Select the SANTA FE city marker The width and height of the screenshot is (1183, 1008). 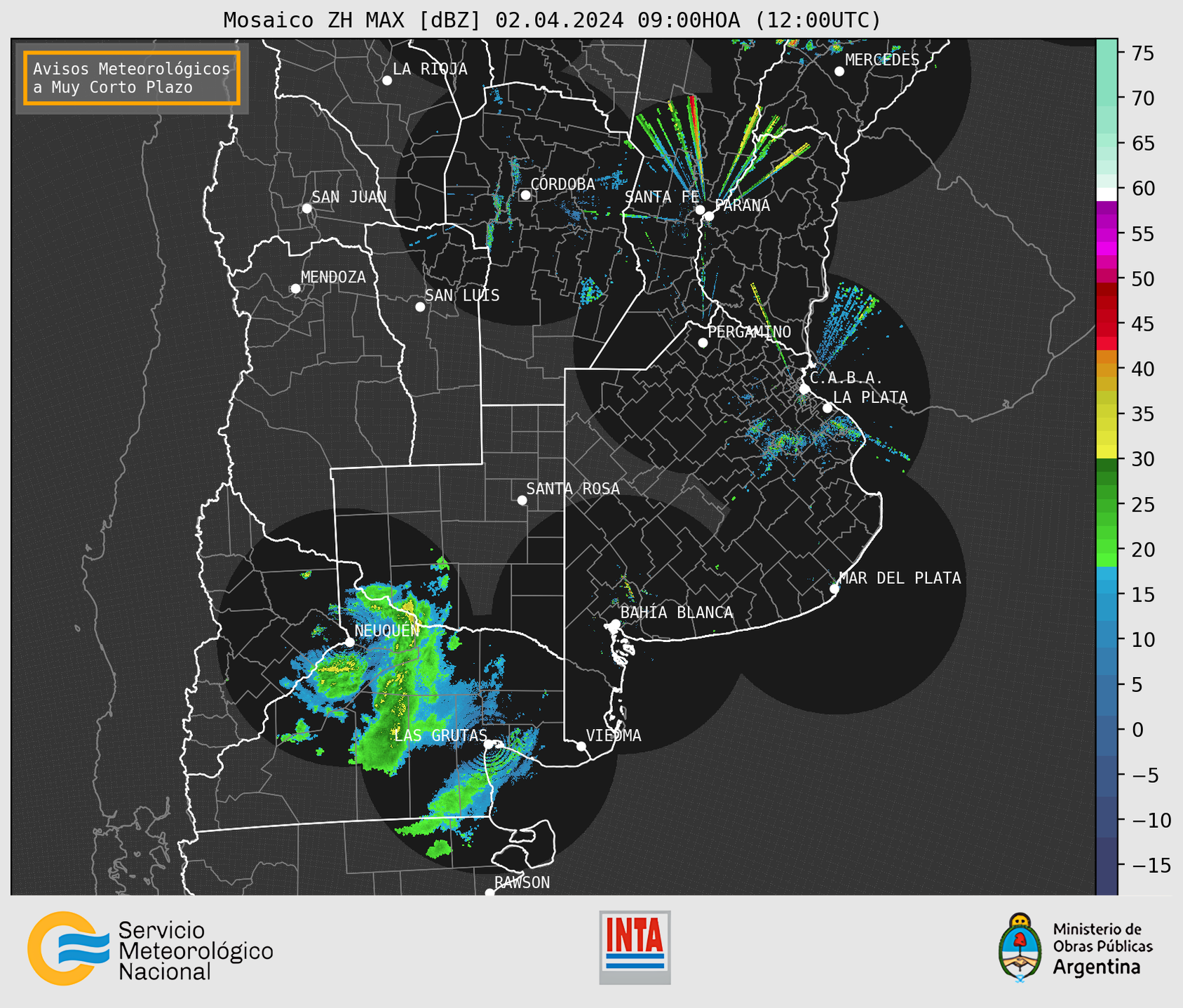(700, 210)
